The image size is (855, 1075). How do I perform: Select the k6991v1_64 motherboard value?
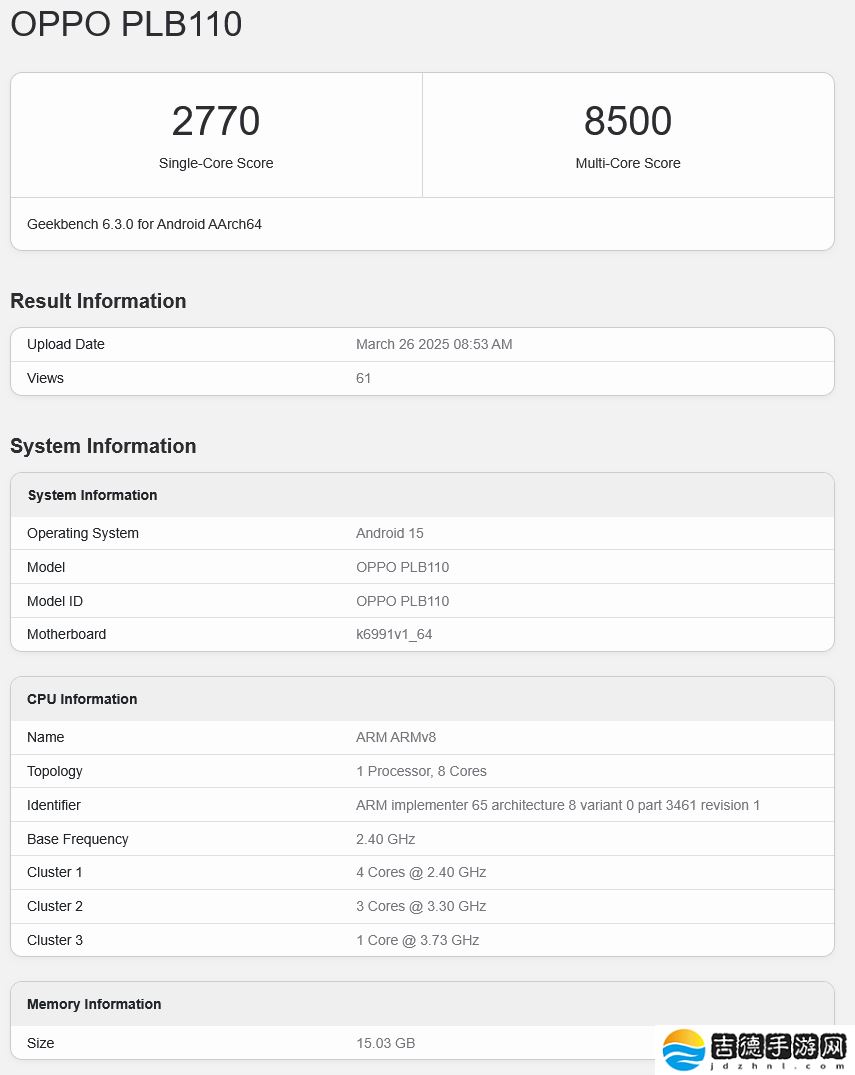(394, 634)
